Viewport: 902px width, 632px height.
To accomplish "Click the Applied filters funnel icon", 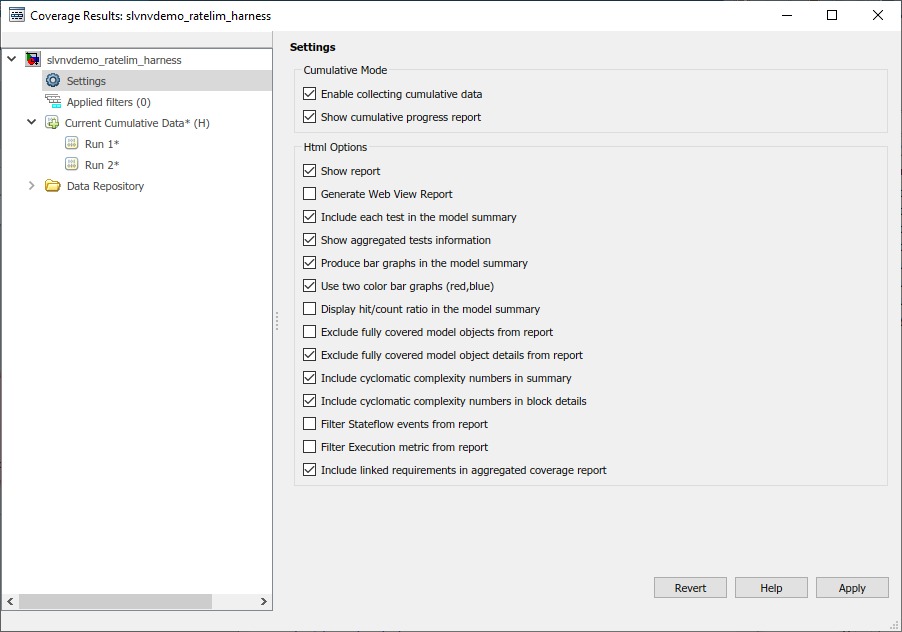I will (x=53, y=102).
